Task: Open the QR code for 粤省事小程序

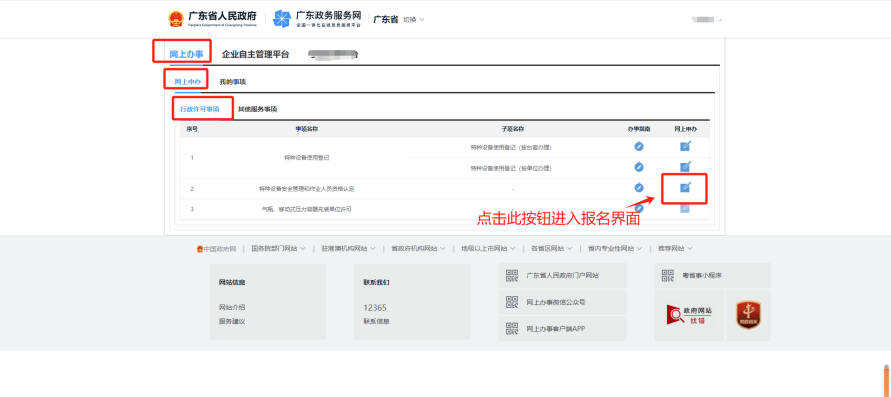Action: [668, 275]
